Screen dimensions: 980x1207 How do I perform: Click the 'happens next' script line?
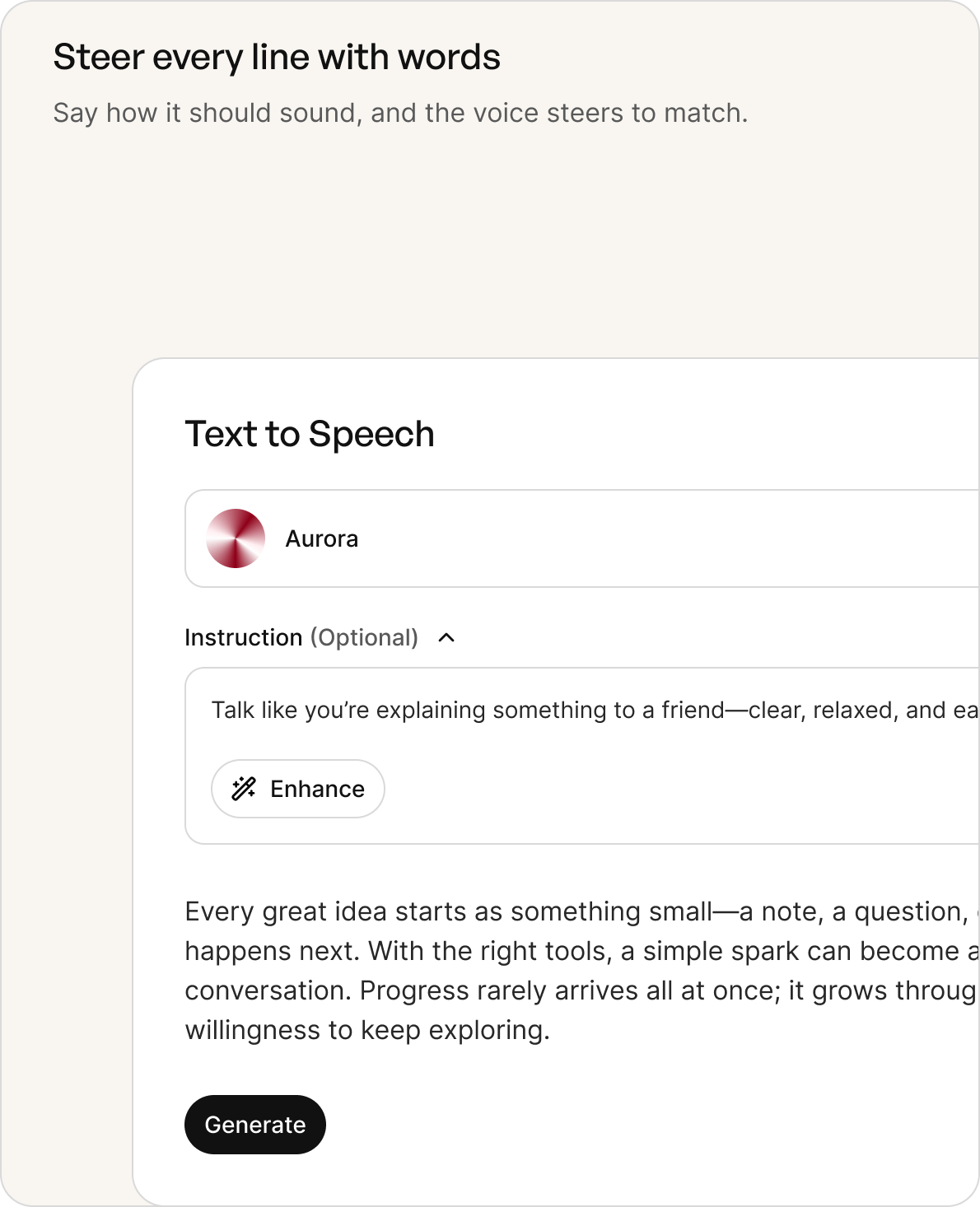click(x=581, y=951)
